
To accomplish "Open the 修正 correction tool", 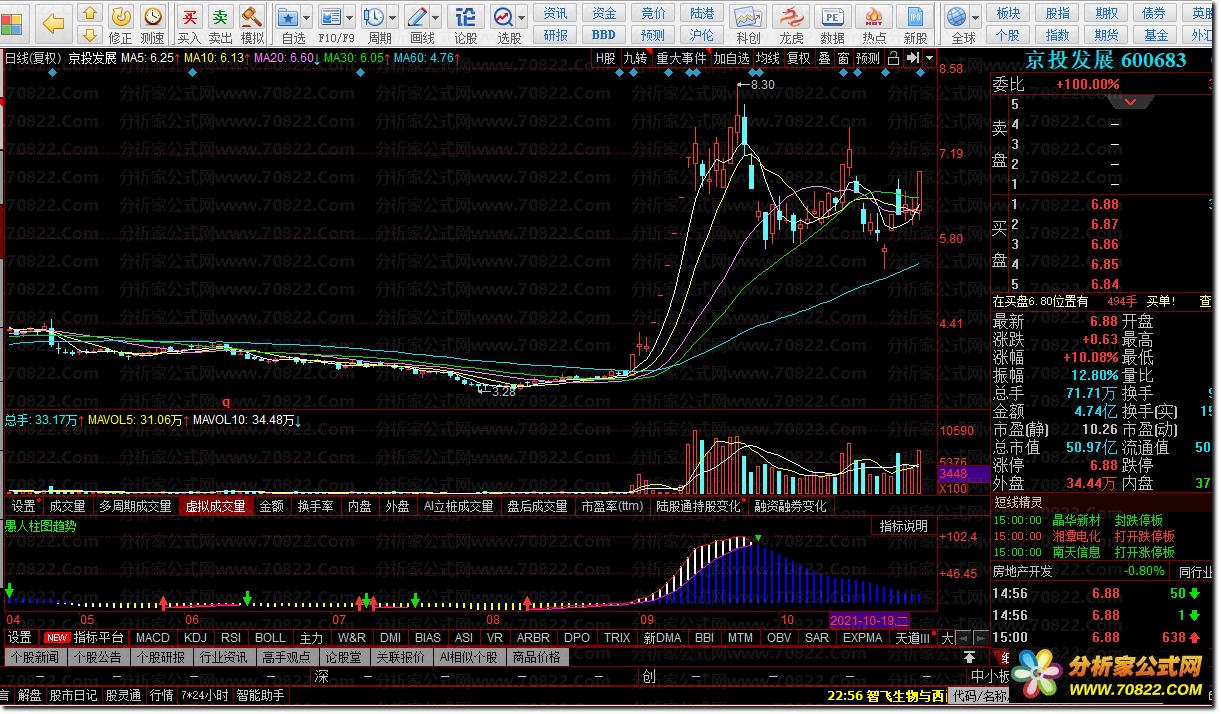I will [x=120, y=23].
